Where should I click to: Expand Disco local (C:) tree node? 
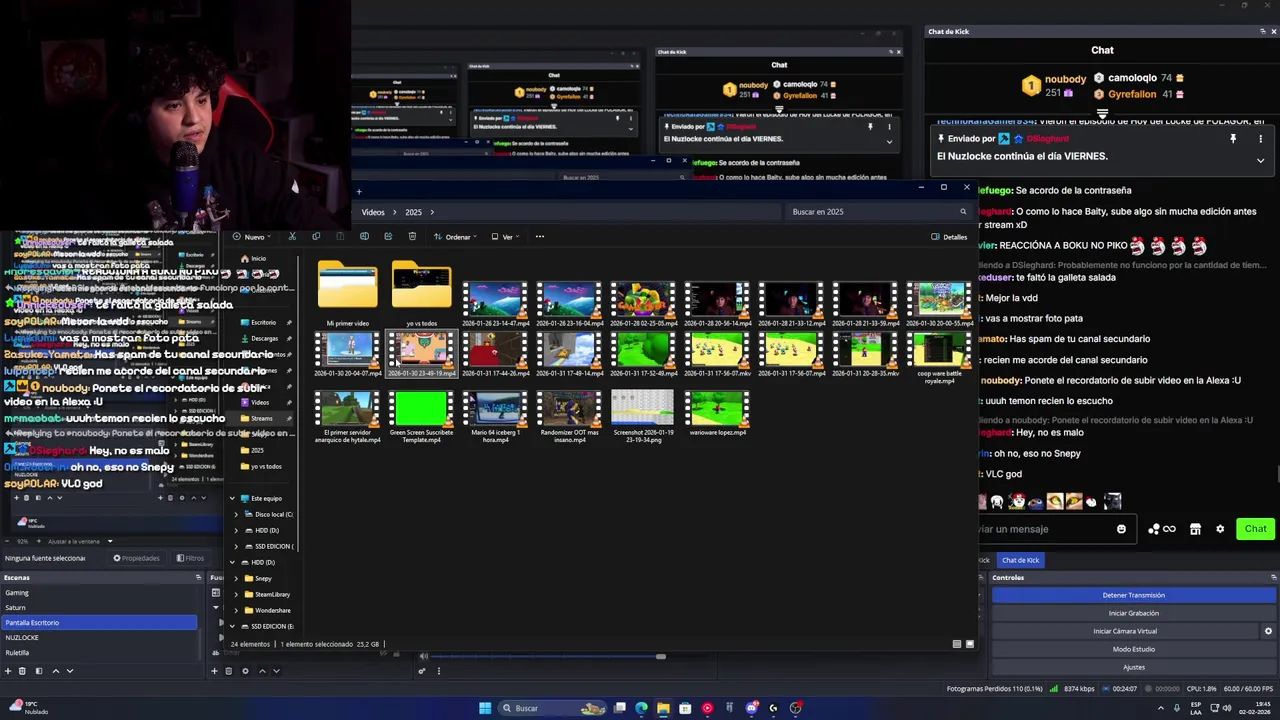coord(236,514)
